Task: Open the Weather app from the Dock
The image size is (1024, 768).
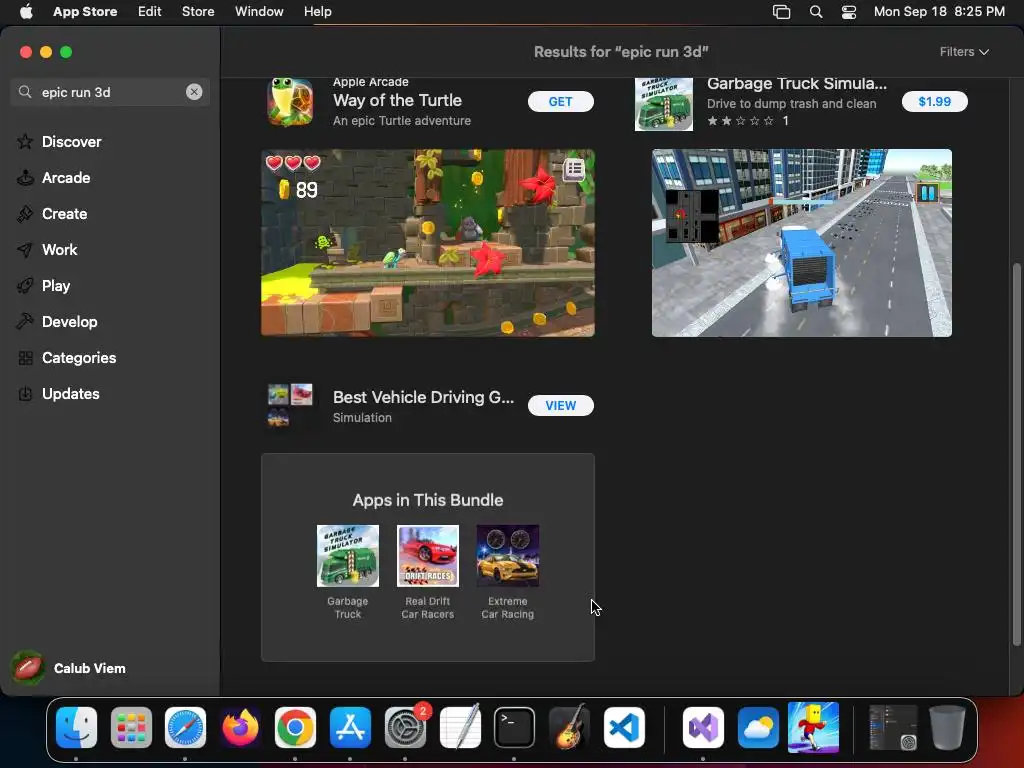Action: point(758,727)
